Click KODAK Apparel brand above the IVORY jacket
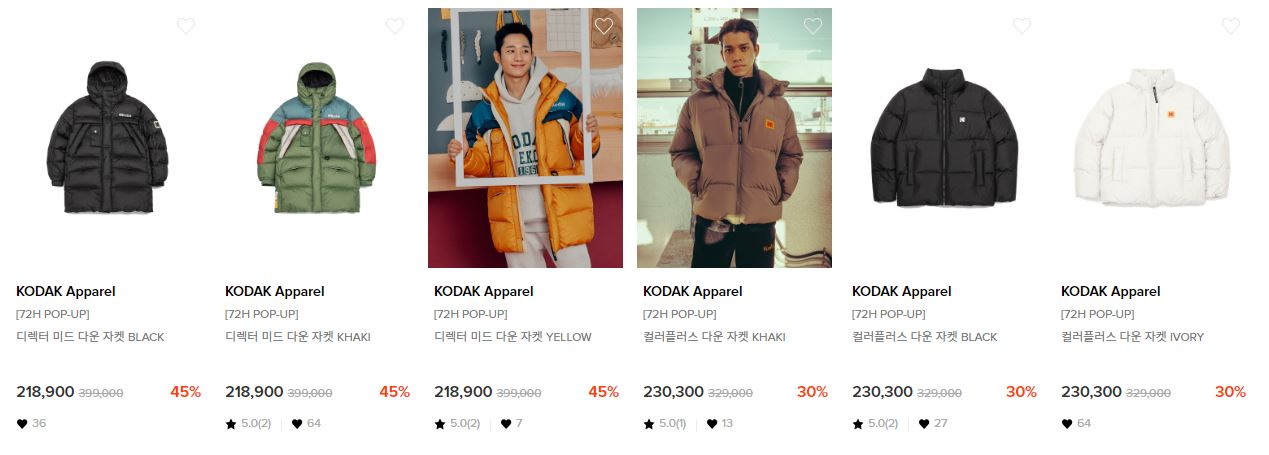The height and width of the screenshot is (455, 1269). (x=1111, y=292)
